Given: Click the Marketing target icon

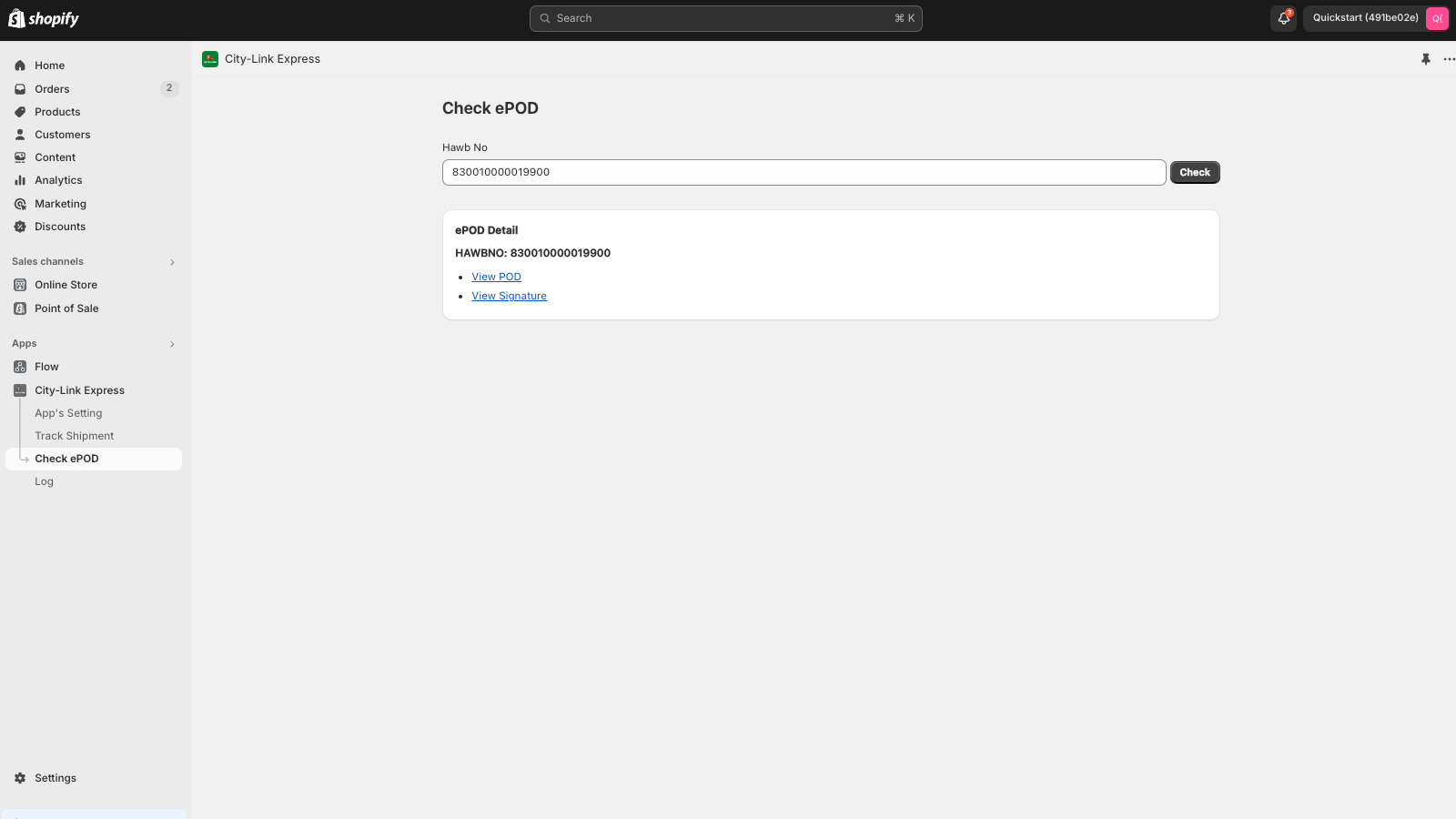Looking at the screenshot, I should 20,204.
